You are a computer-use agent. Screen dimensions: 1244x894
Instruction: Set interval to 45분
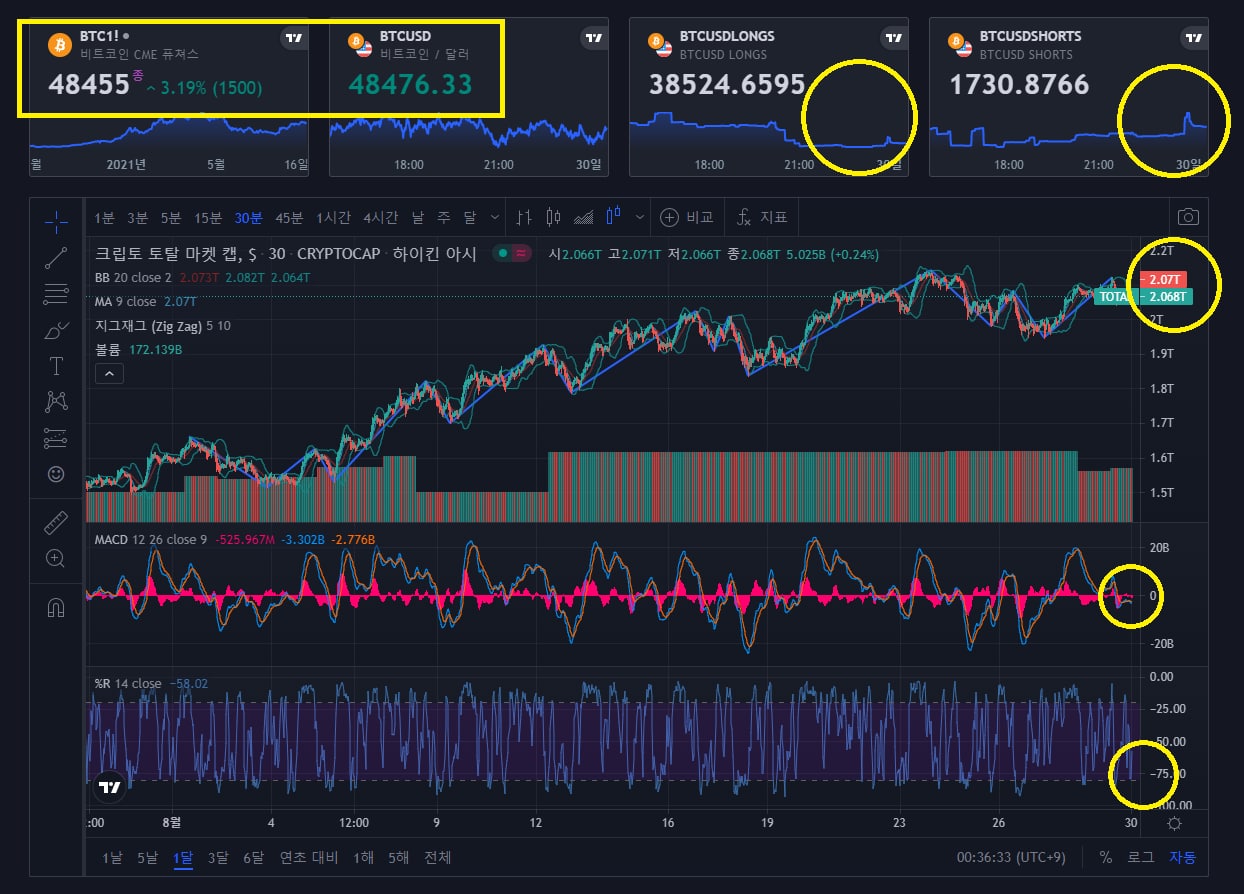(289, 217)
